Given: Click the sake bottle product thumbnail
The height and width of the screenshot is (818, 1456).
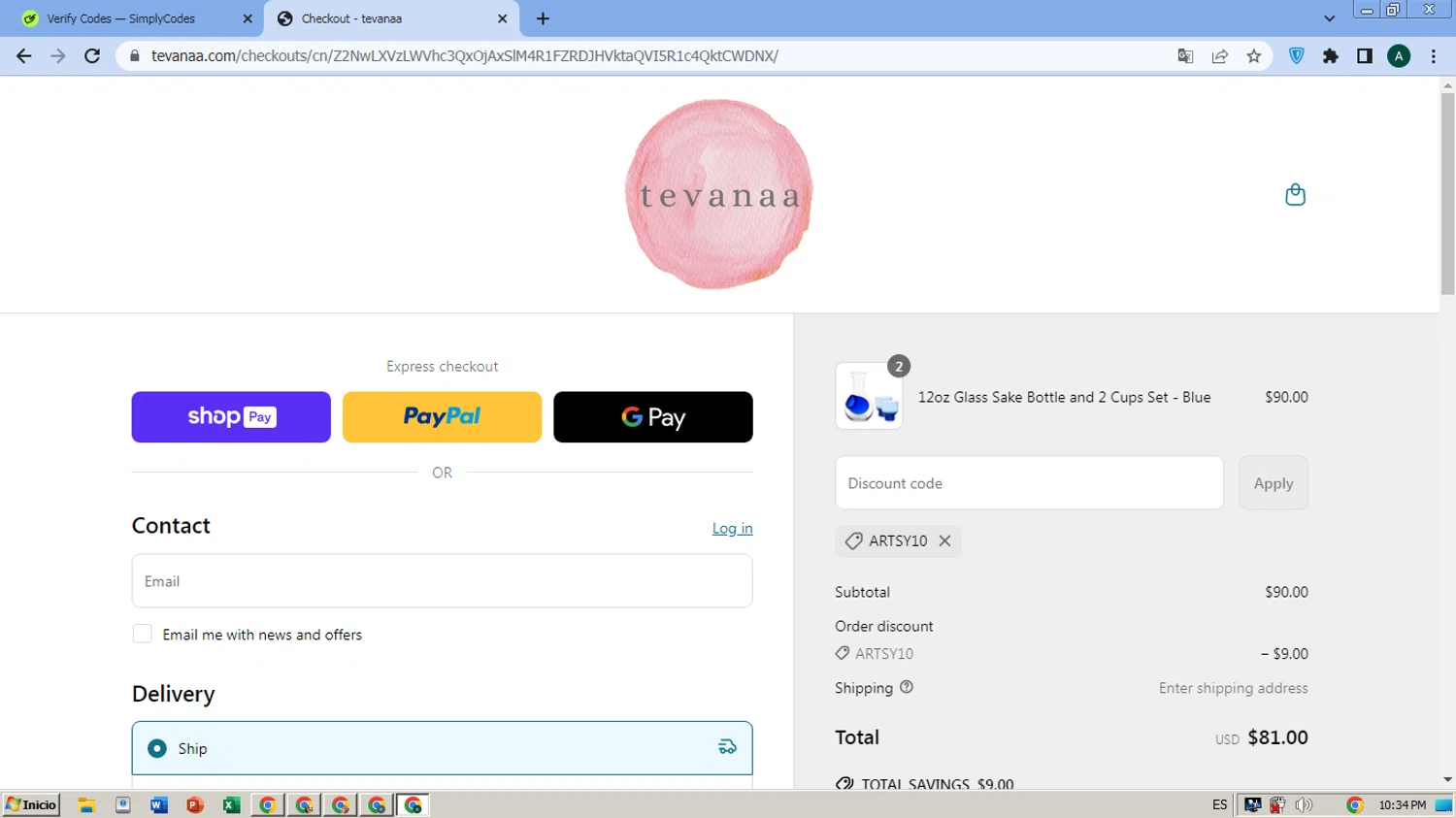Looking at the screenshot, I should click(869, 396).
